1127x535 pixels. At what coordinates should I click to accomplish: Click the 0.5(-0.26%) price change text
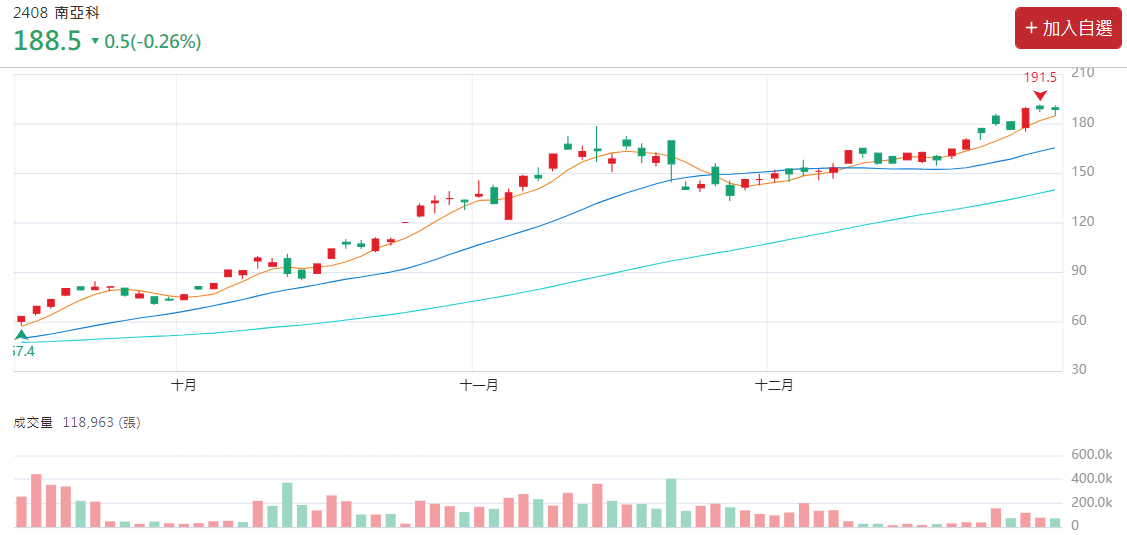point(153,41)
